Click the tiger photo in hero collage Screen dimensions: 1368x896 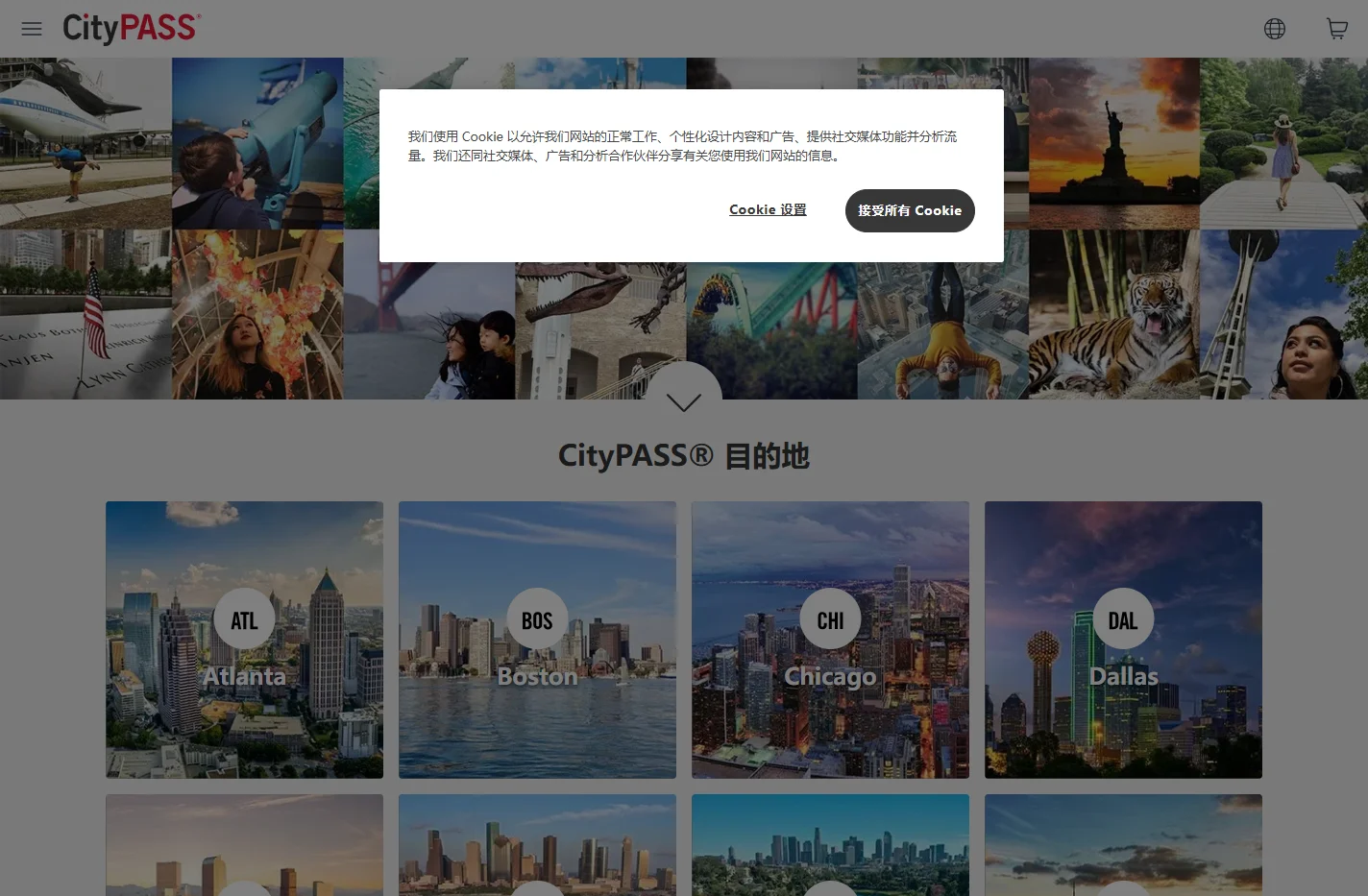1114,314
